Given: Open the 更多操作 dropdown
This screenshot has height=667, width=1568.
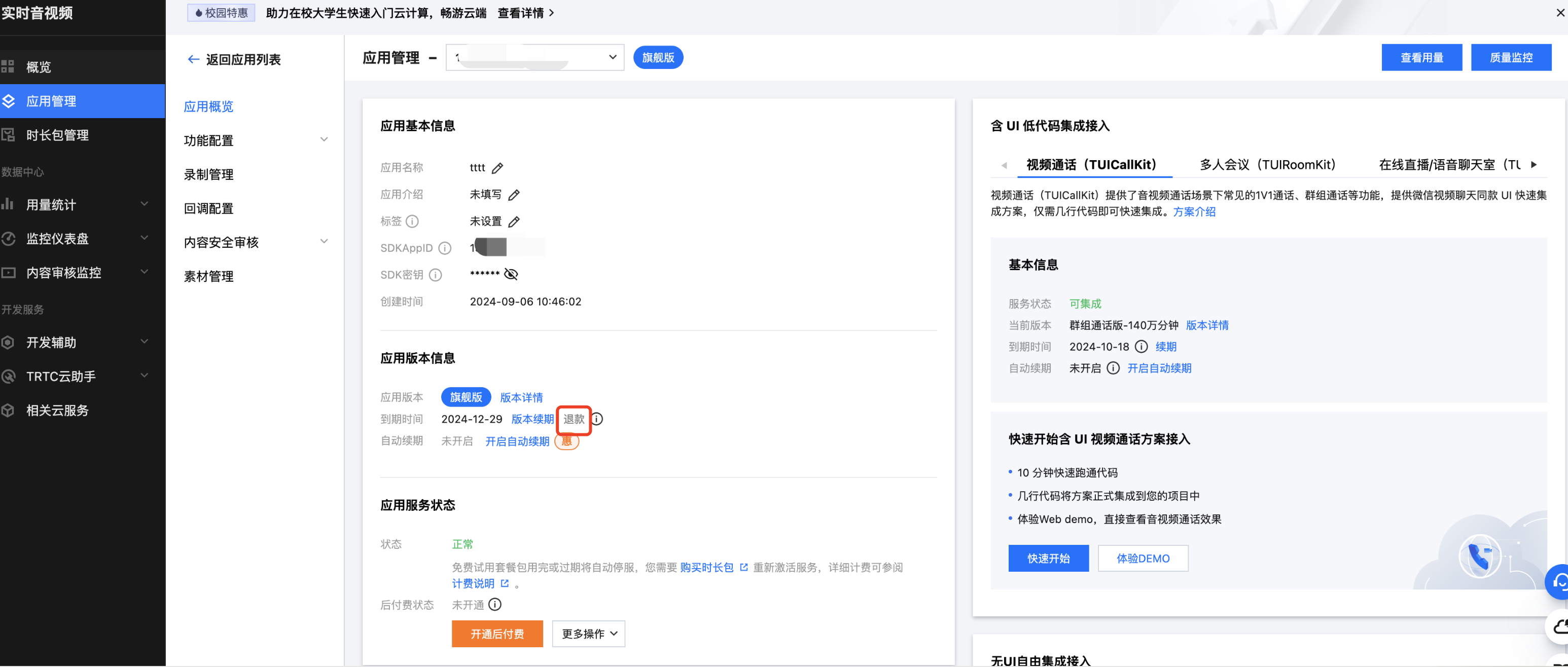Looking at the screenshot, I should point(588,634).
